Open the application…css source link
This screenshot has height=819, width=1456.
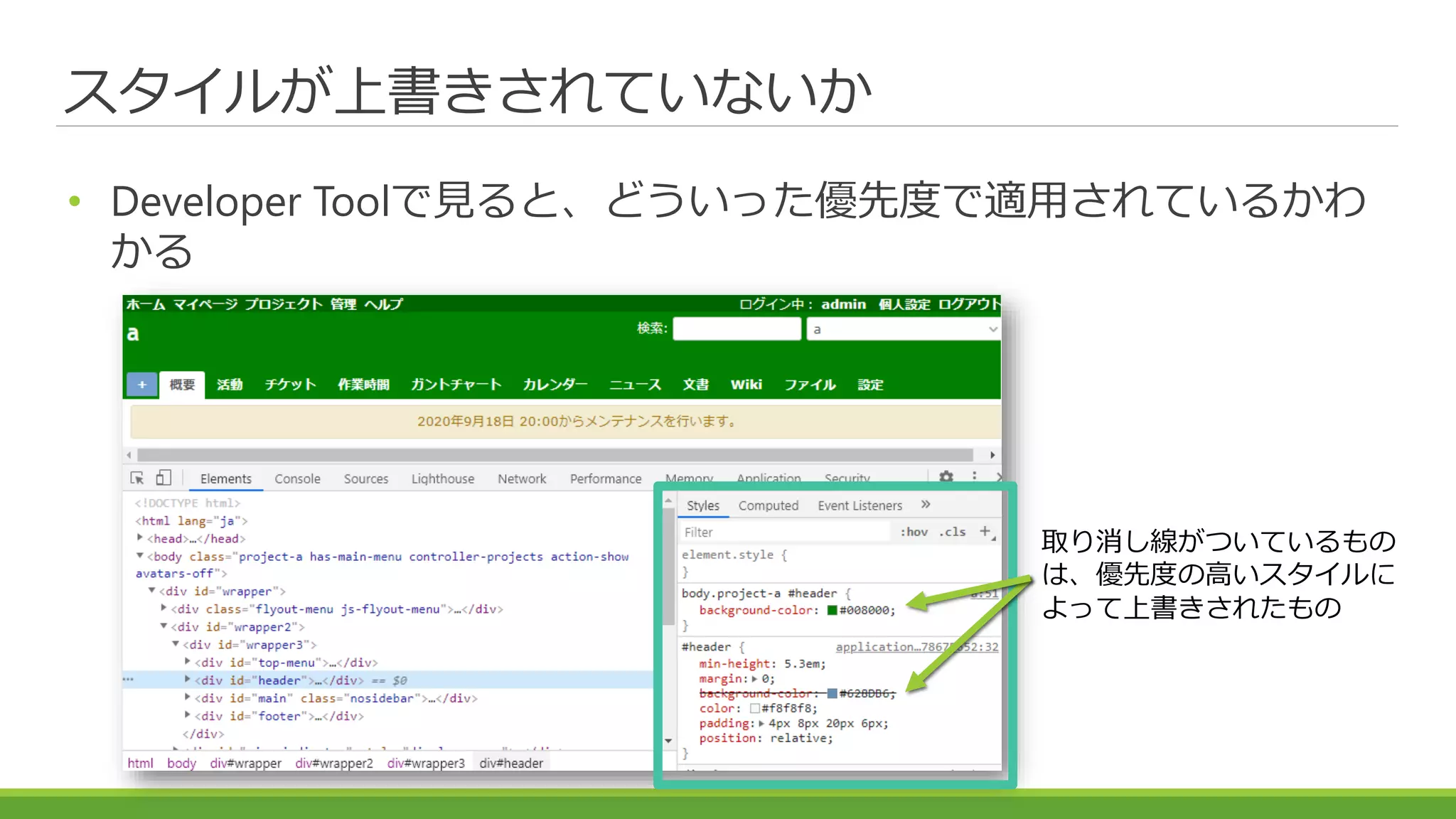click(916, 647)
